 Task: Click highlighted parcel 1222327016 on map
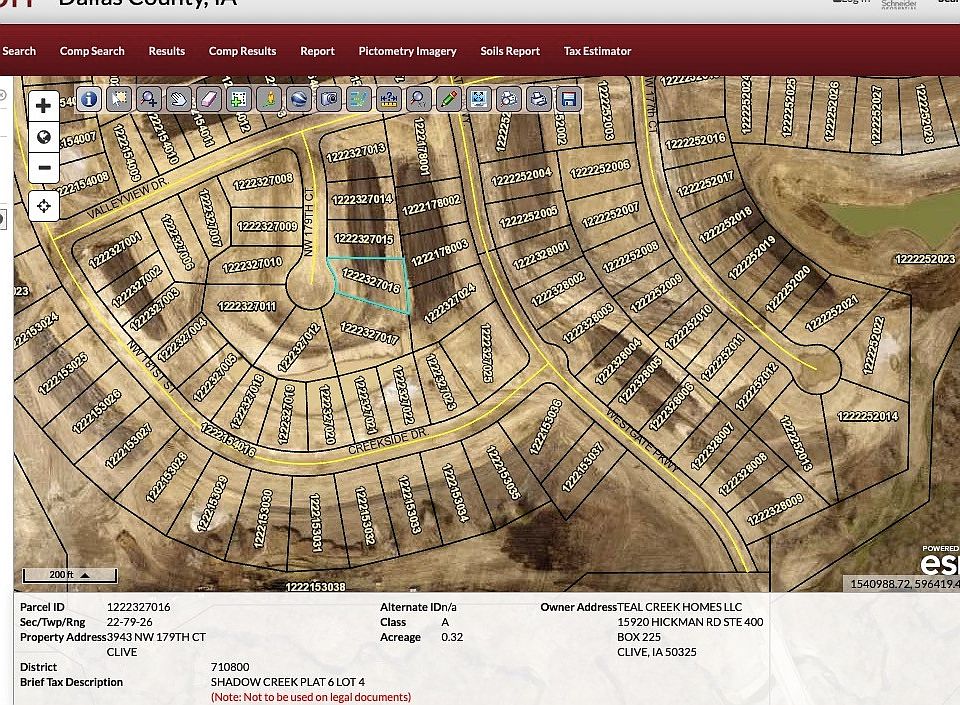click(x=370, y=285)
